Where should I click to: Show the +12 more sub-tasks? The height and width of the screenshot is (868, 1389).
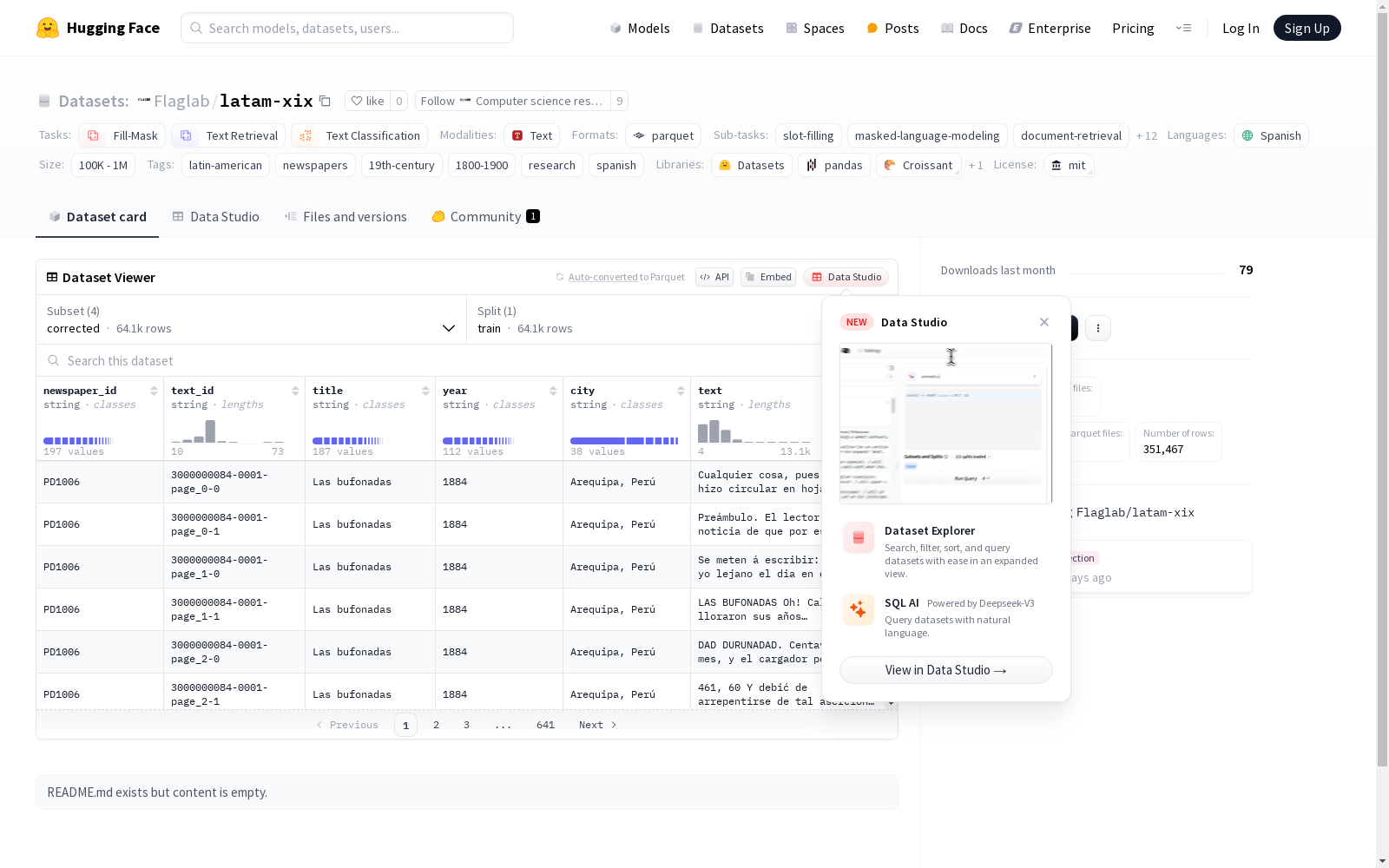pyautogui.click(x=1147, y=135)
